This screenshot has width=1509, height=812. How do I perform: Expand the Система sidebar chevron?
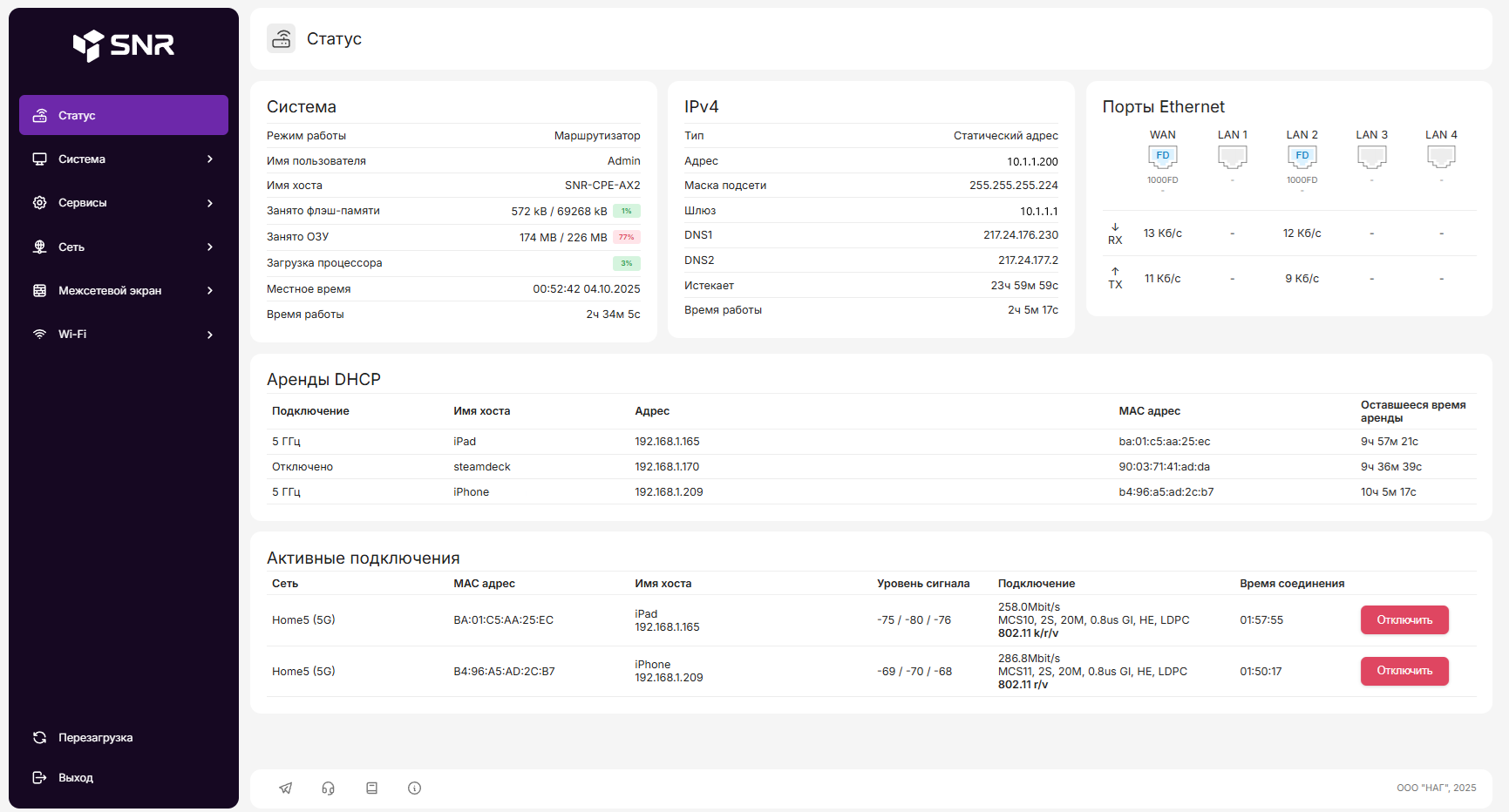pyautogui.click(x=210, y=159)
